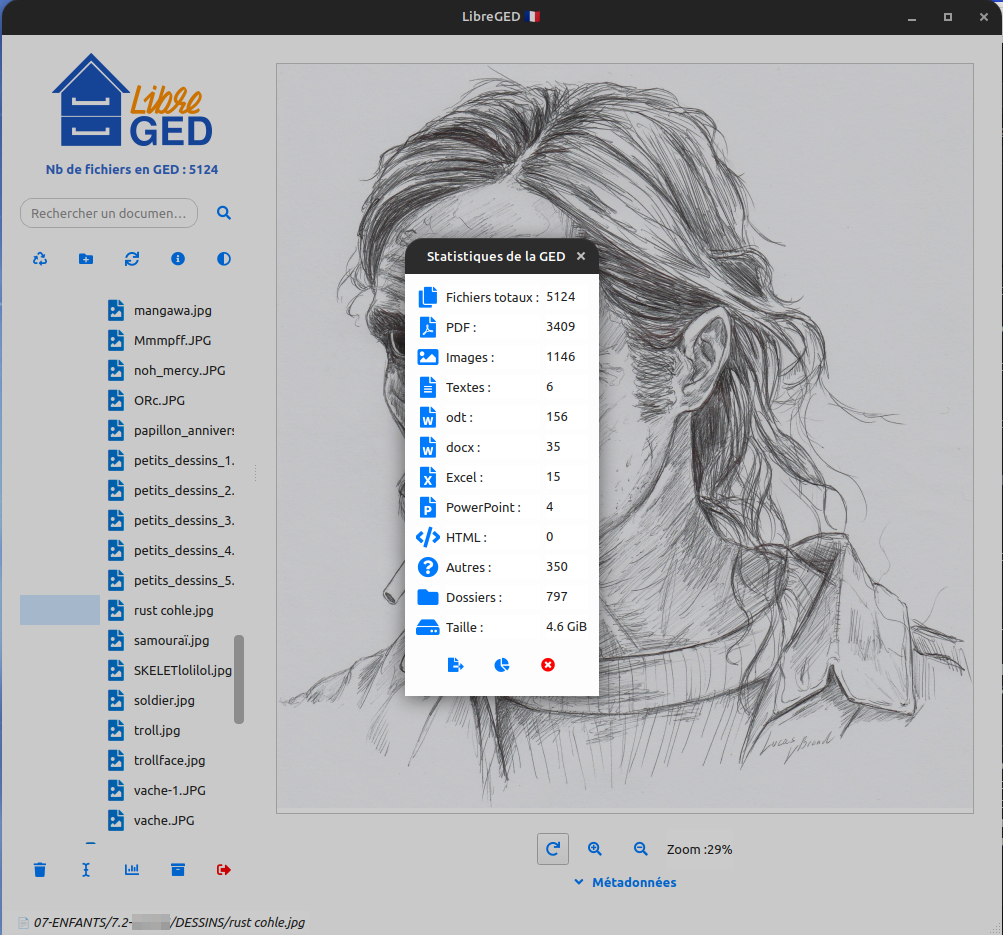The height and width of the screenshot is (935, 1003).
Task: Zoom in on the image preview
Action: [595, 849]
